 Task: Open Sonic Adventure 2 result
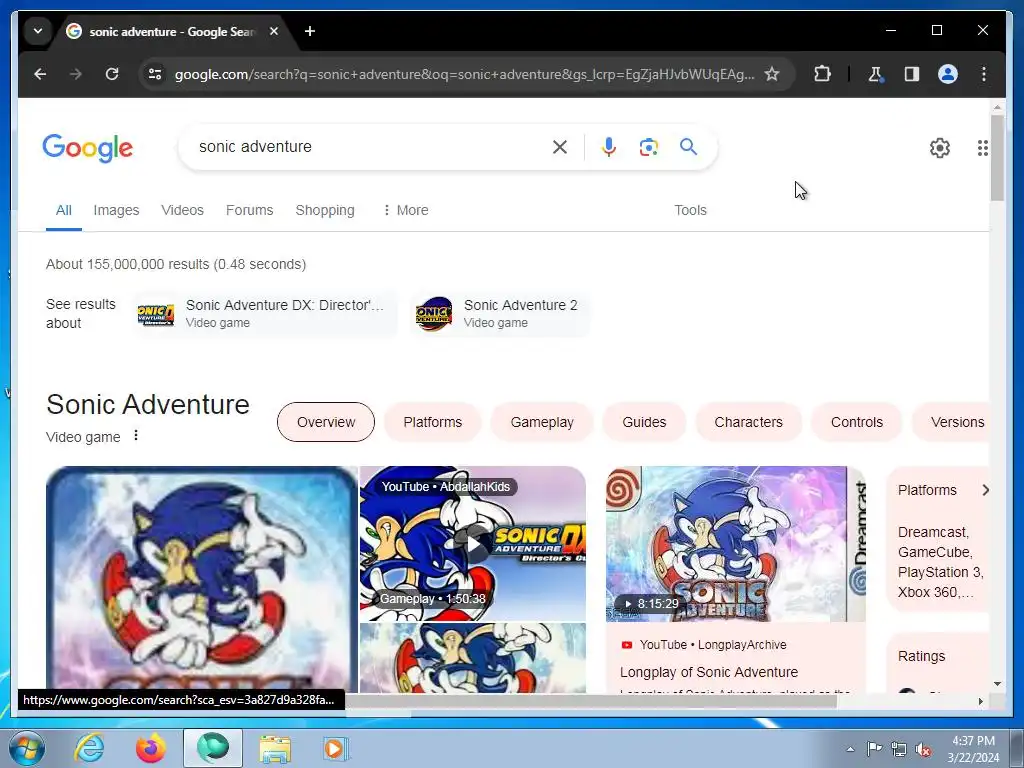500,313
